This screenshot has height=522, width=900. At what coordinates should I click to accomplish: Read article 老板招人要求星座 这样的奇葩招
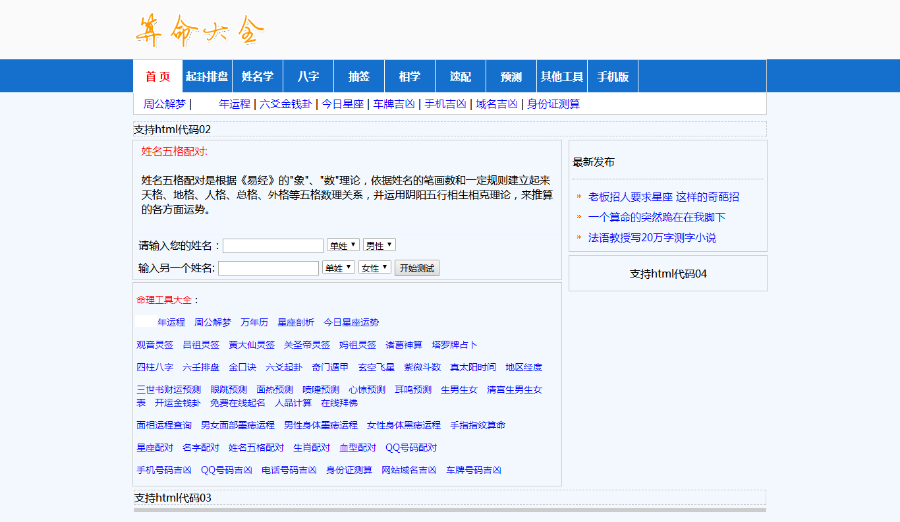coord(663,197)
